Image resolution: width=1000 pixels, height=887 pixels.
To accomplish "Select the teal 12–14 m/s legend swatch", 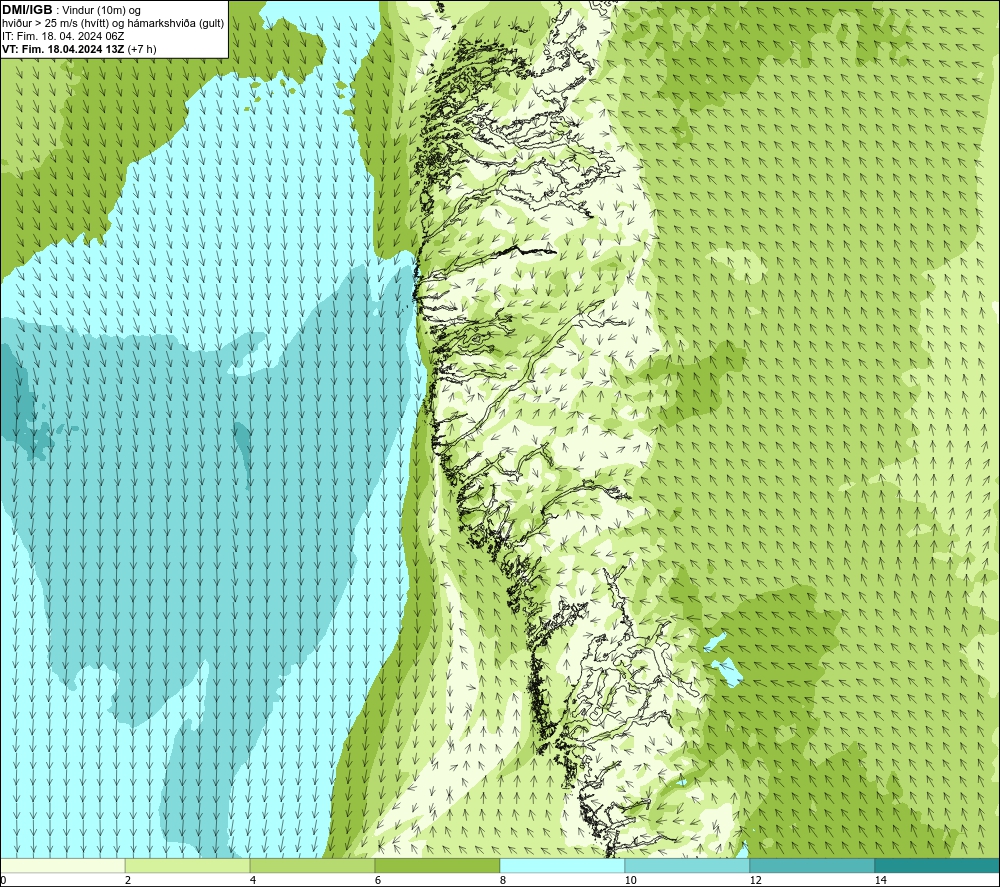I will [x=812, y=866].
